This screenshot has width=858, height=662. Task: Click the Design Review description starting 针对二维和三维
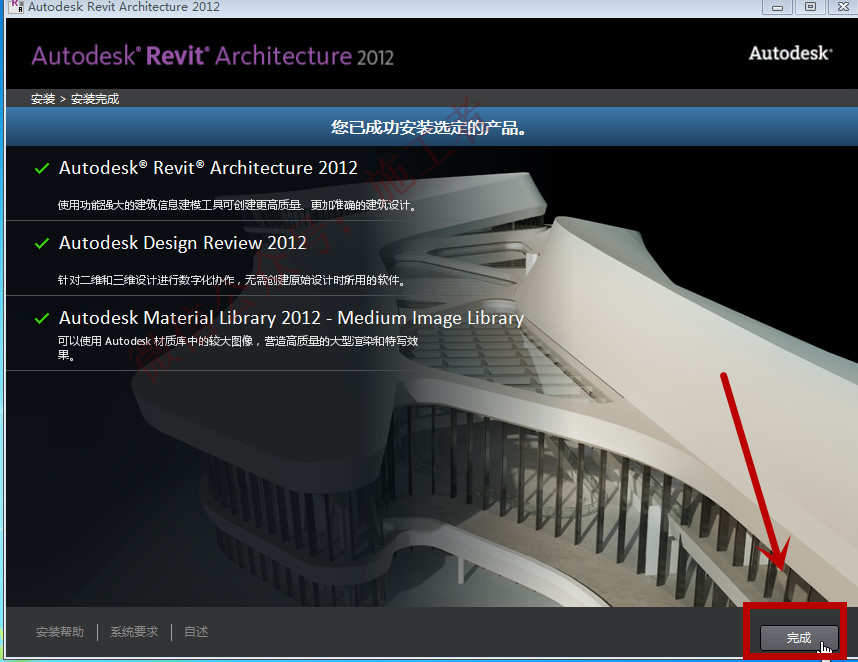click(x=231, y=280)
